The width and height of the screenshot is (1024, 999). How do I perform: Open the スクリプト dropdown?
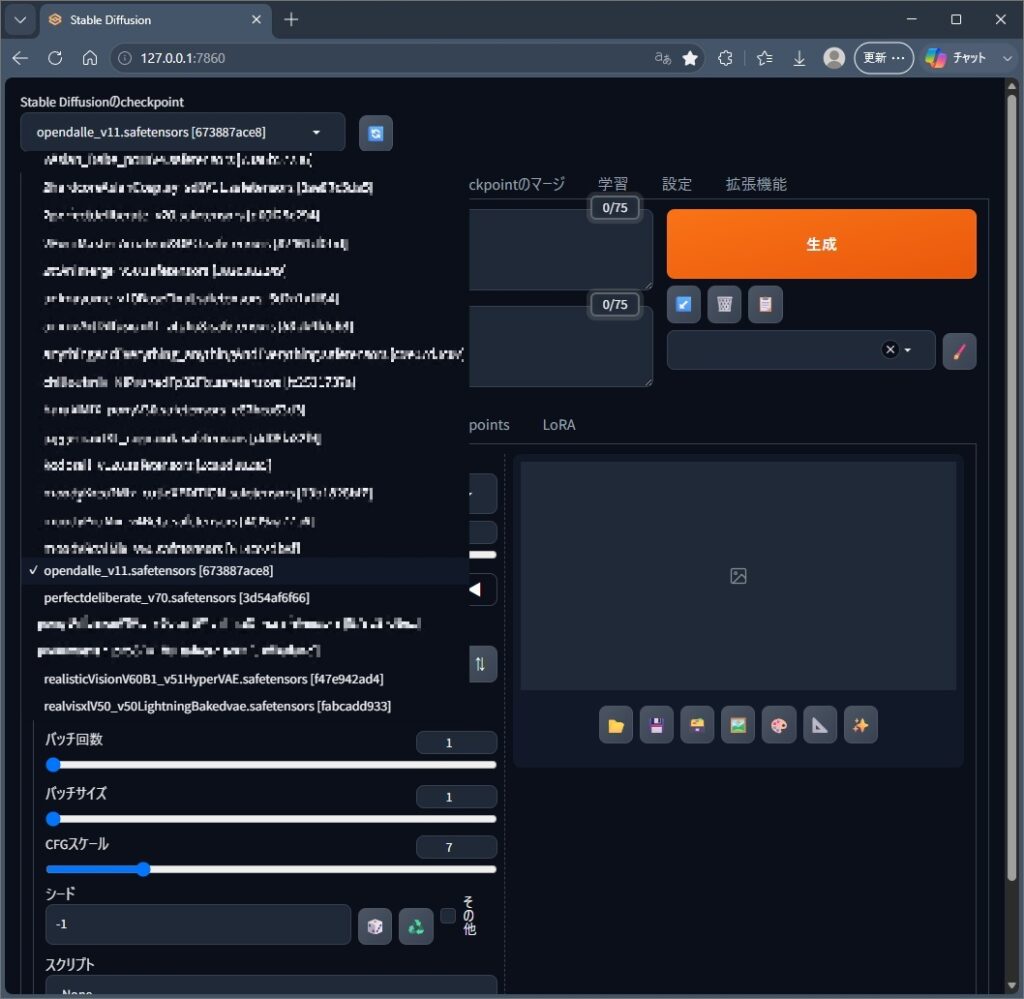pyautogui.click(x=271, y=987)
